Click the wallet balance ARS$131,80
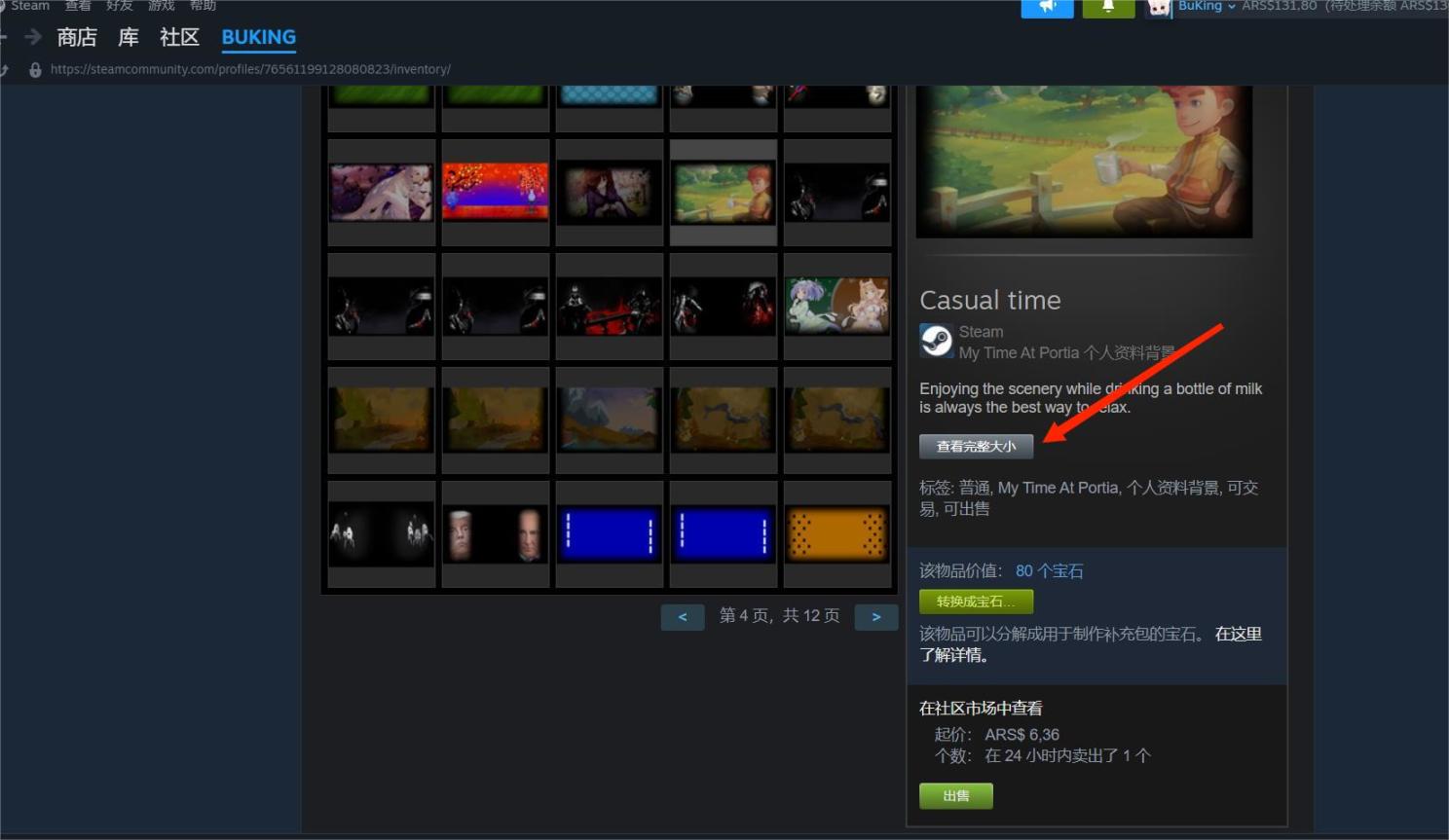Viewport: 1449px width, 840px height. click(1279, 6)
